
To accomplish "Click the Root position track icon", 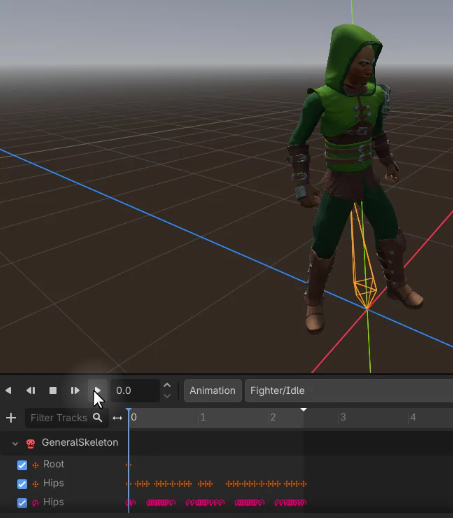I will pos(35,465).
